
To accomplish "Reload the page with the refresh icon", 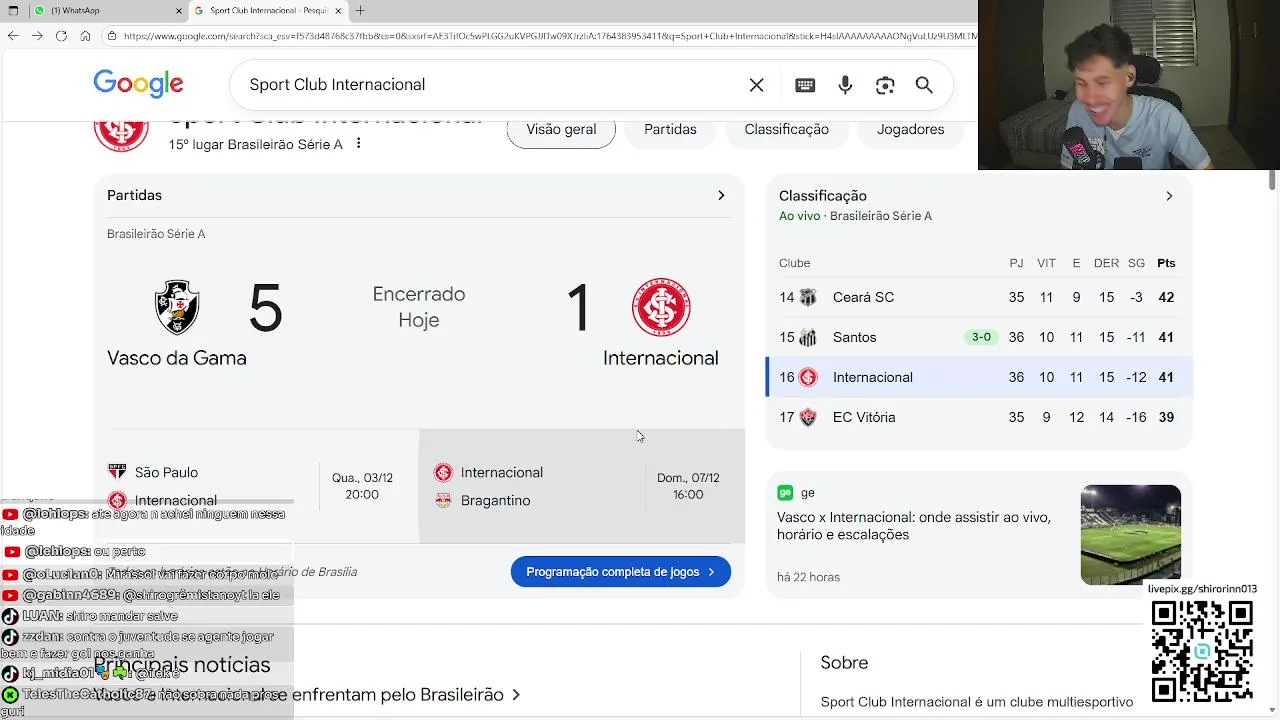I will (x=61, y=36).
